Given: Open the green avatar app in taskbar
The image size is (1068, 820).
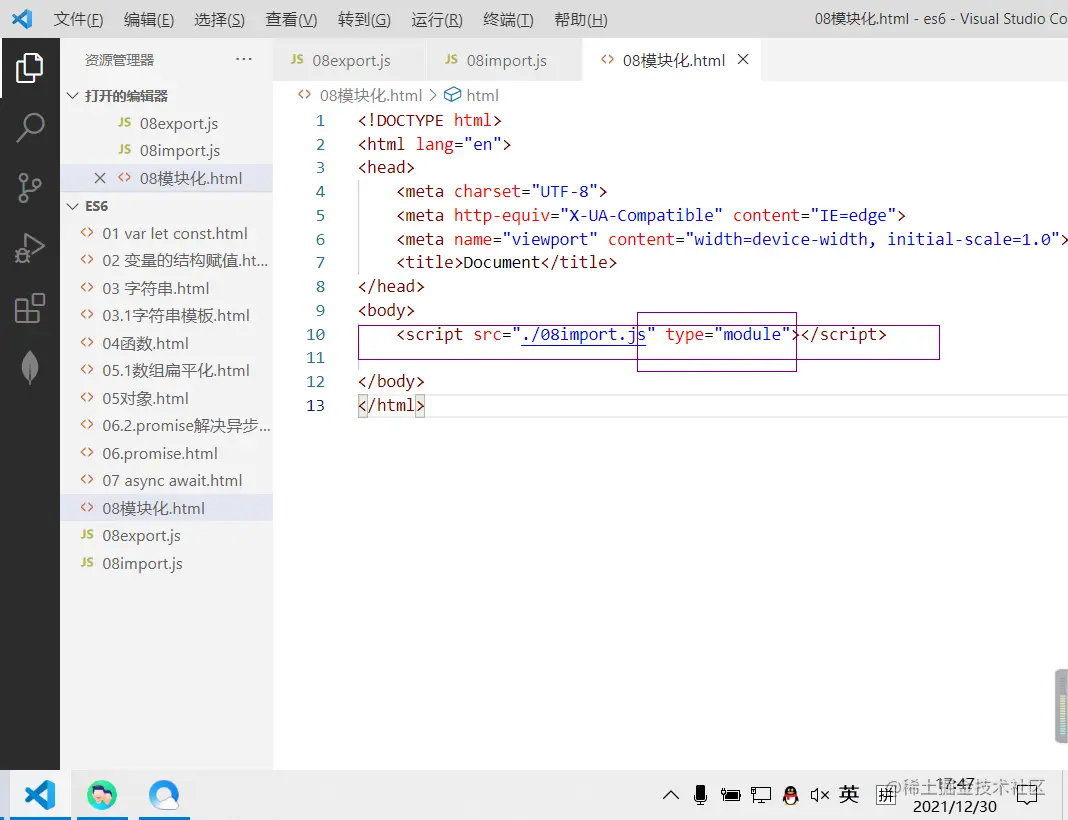Looking at the screenshot, I should pos(102,795).
